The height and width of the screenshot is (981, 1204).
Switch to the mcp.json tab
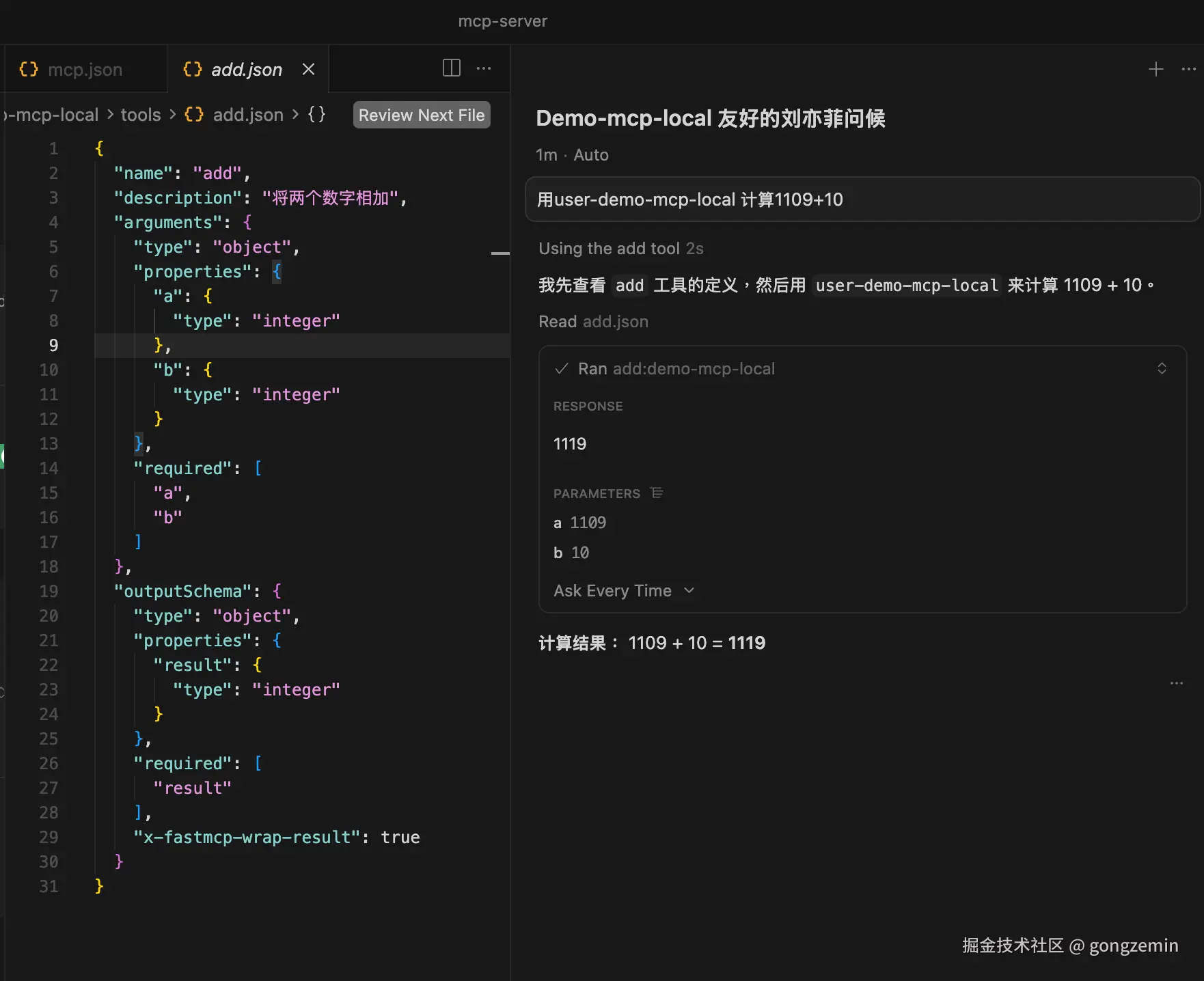click(85, 70)
